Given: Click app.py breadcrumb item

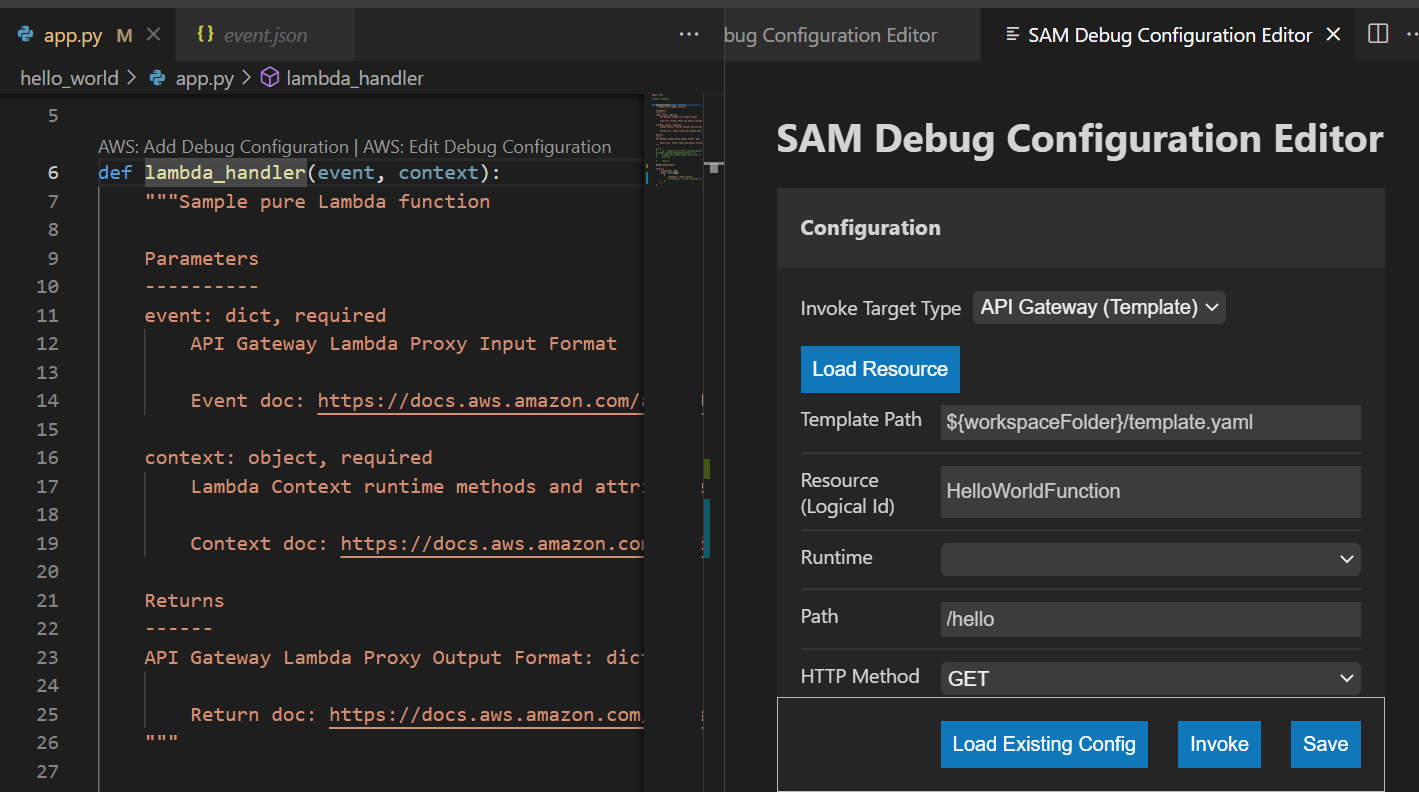Looking at the screenshot, I should 204,78.
